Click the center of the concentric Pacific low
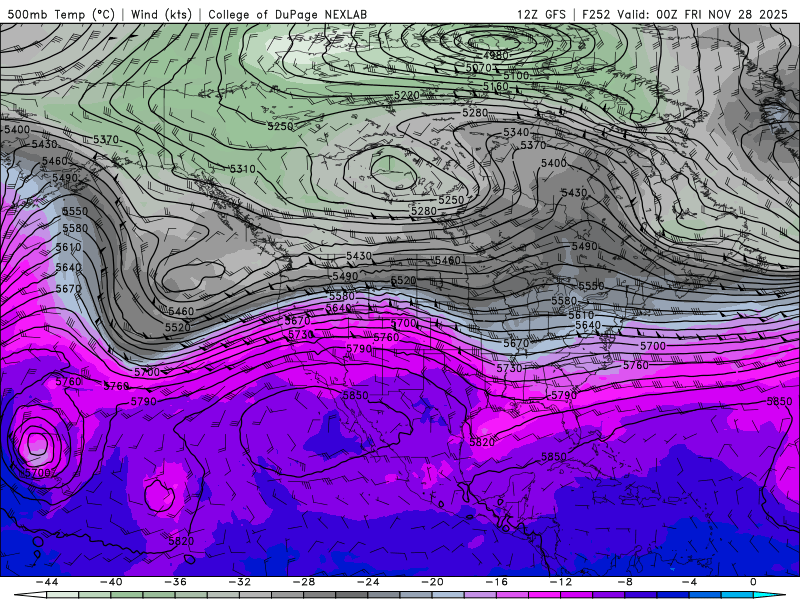This screenshot has width=800, height=600. click(36, 443)
